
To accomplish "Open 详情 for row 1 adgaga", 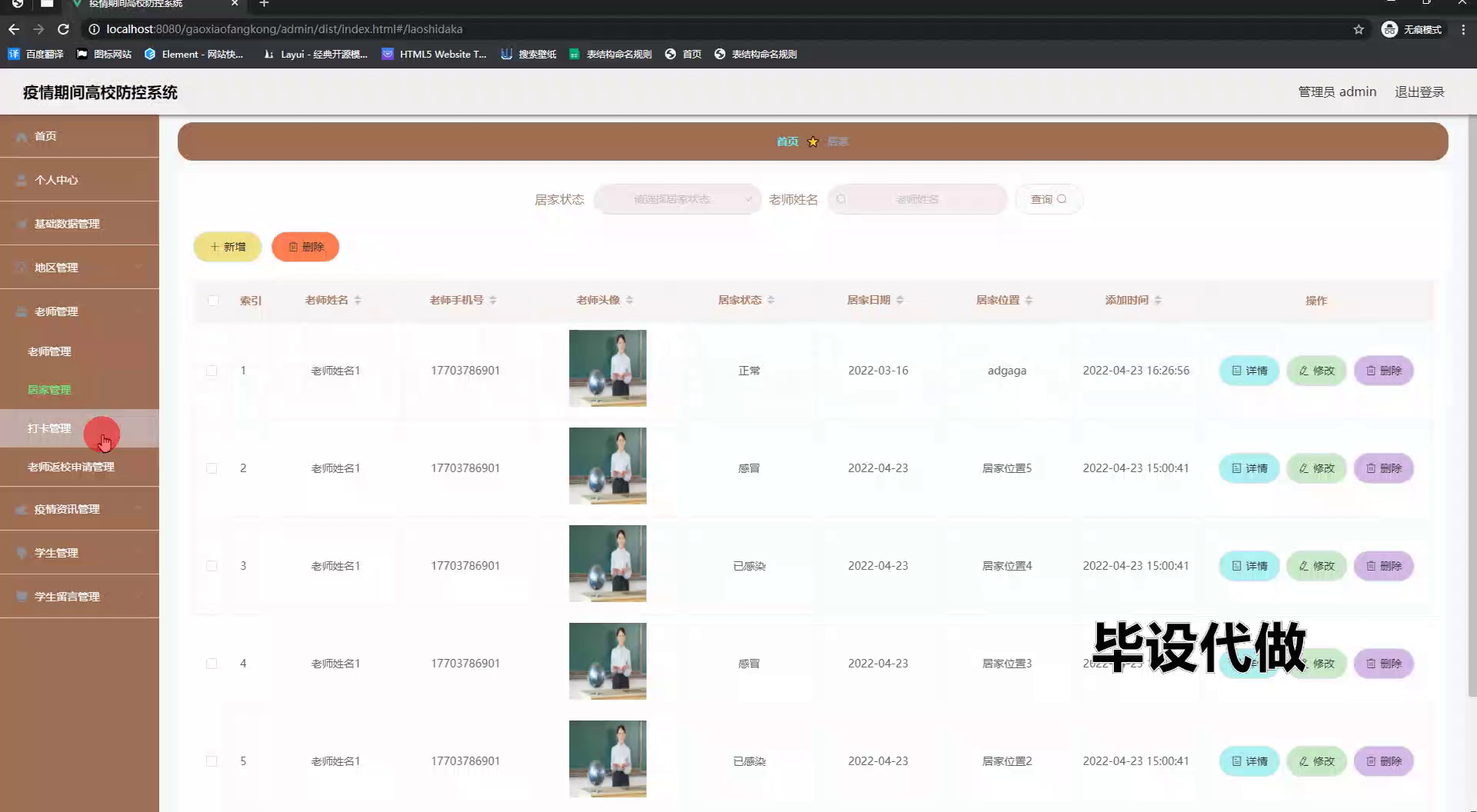I will pyautogui.click(x=1249, y=371).
